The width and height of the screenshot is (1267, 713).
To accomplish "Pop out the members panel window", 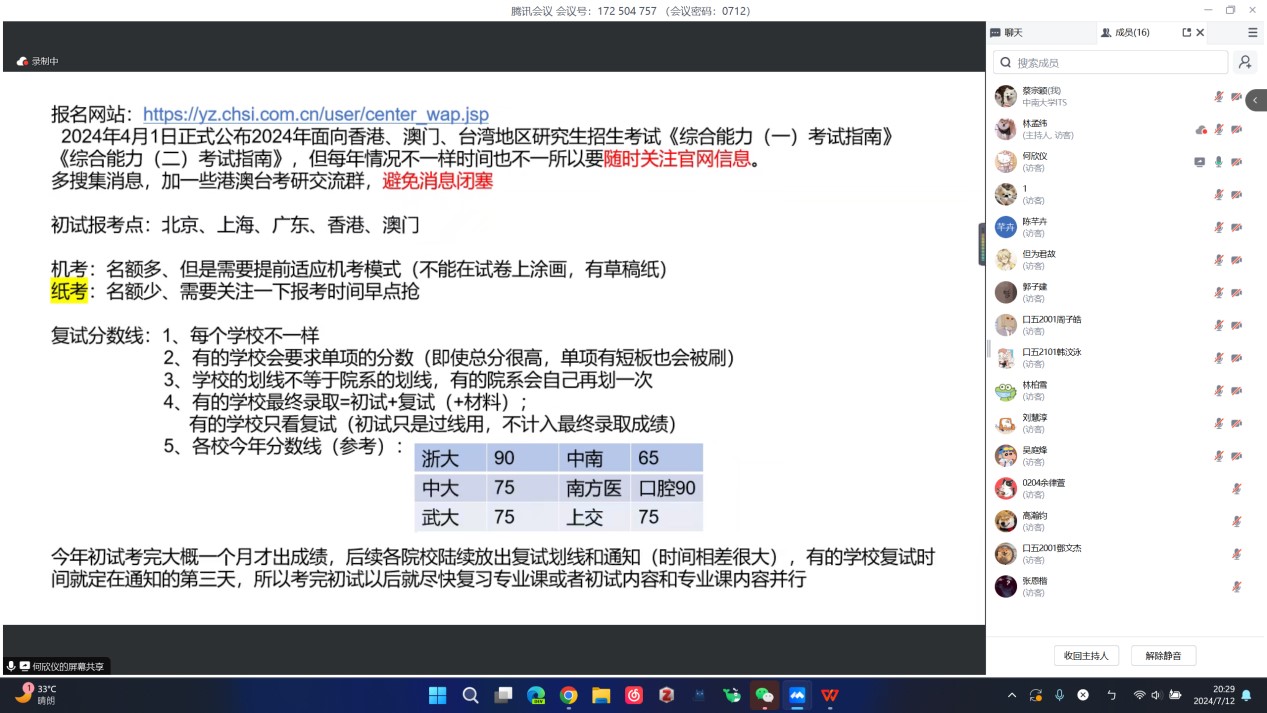I will 1186,33.
